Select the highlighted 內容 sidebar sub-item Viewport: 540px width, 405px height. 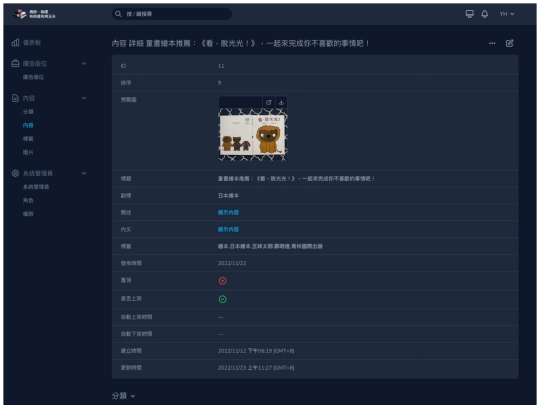click(x=28, y=125)
